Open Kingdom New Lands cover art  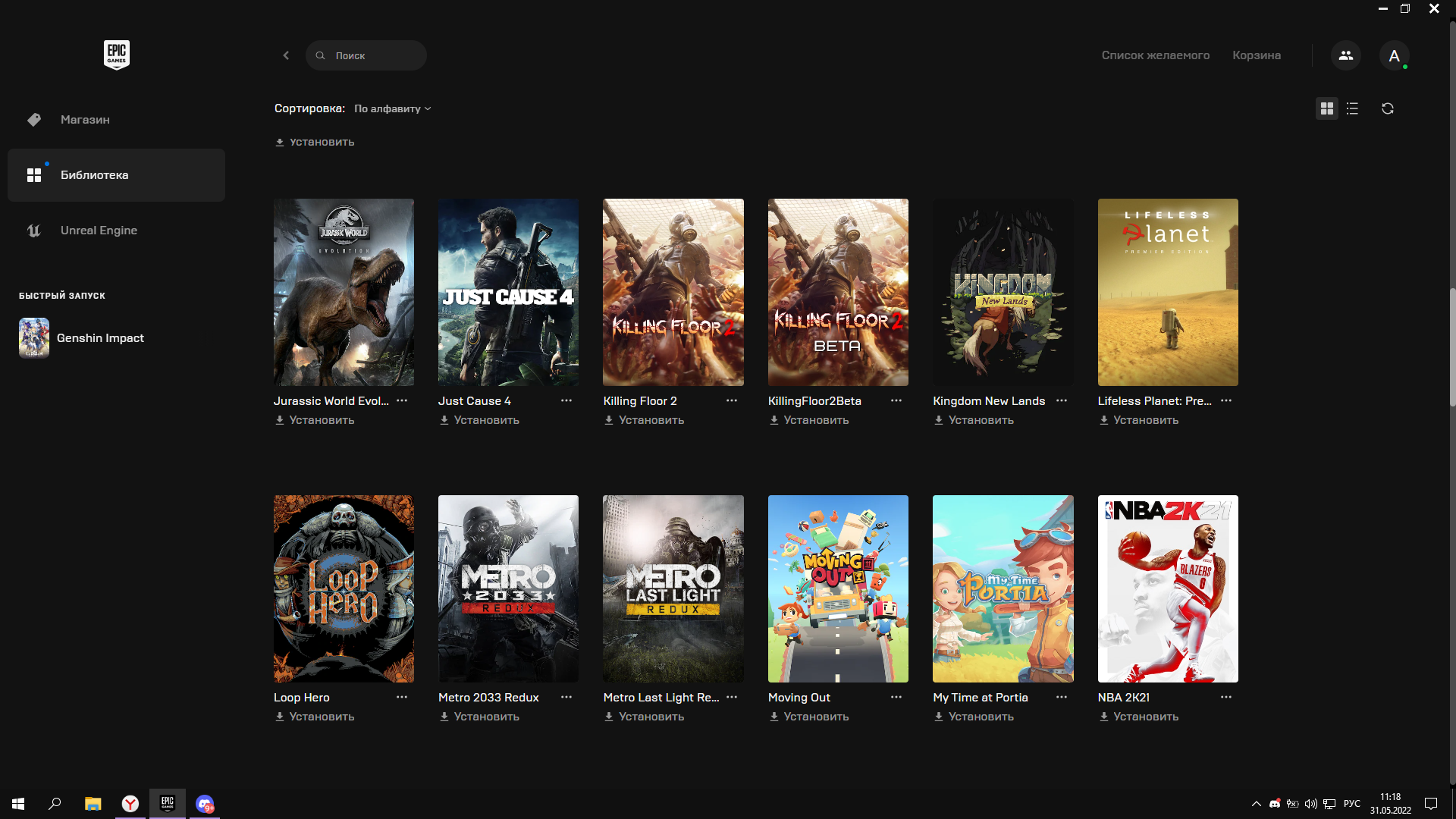(x=1003, y=292)
